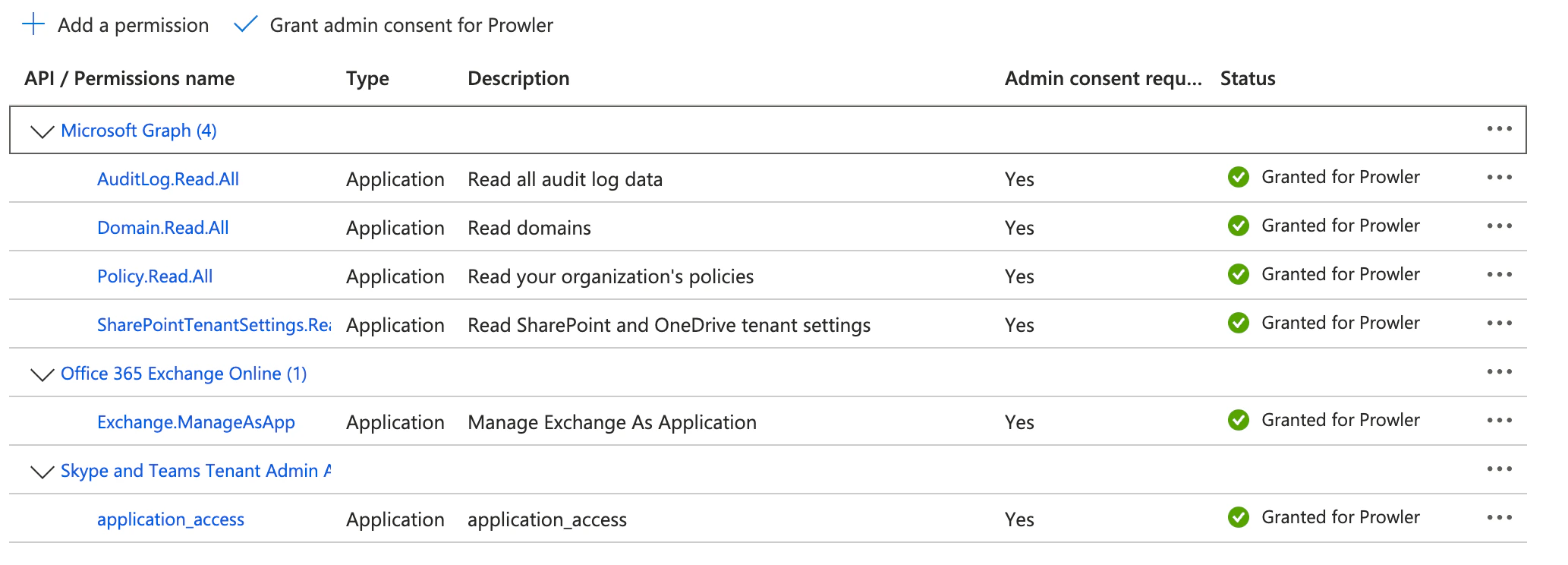Open the ellipsis menu for the application_access row
Screen dimensions: 1568x565
pyautogui.click(x=1500, y=517)
